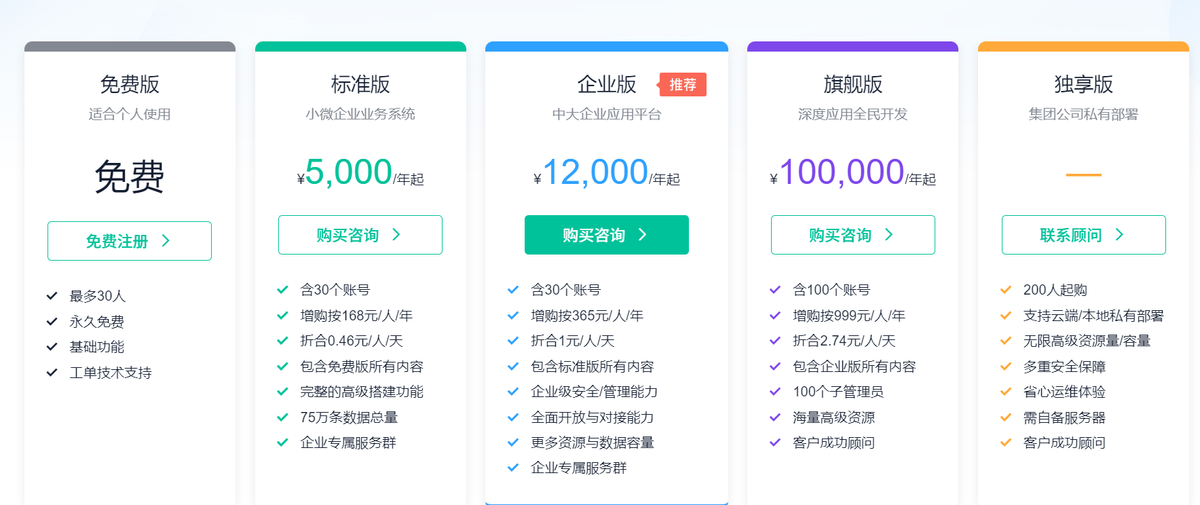
Task: Click the purple checkmark beside 100个子管理员
Action: 775,392
